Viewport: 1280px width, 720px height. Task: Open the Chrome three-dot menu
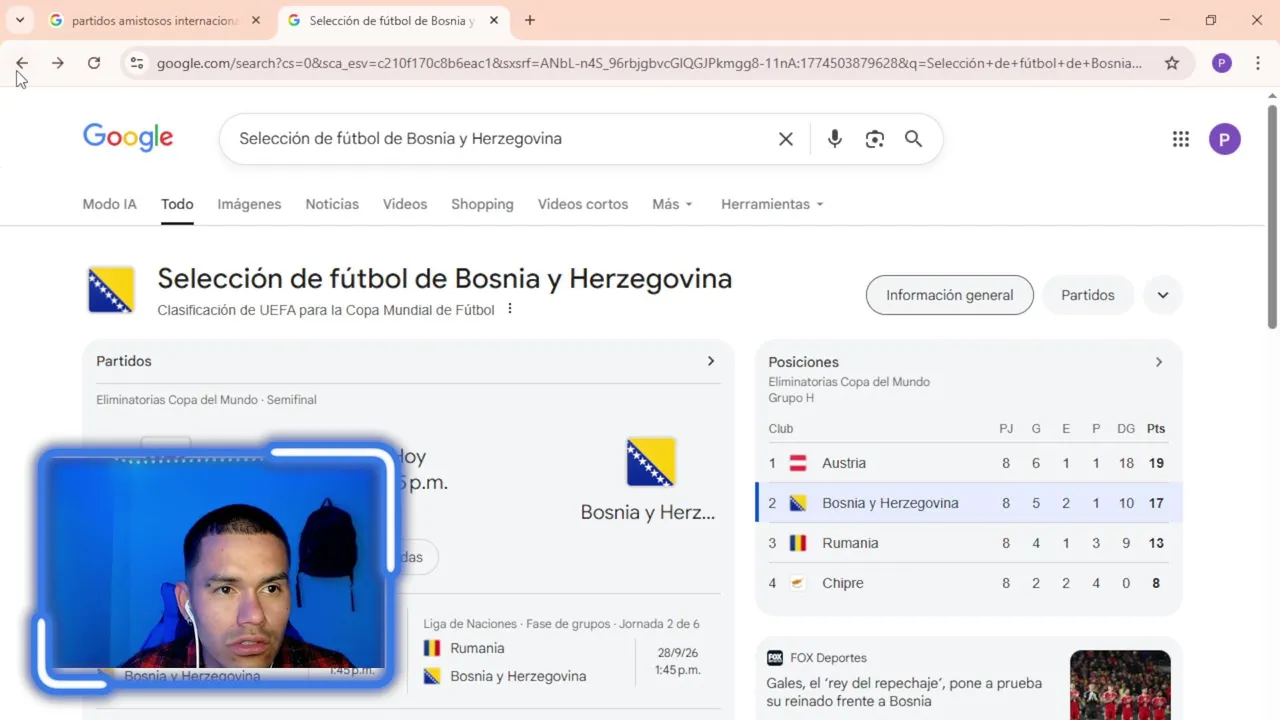click(x=1258, y=63)
